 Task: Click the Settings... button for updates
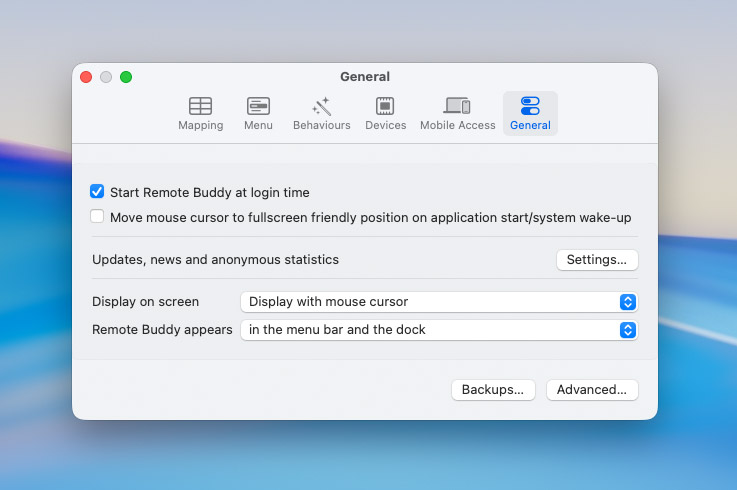pos(596,260)
